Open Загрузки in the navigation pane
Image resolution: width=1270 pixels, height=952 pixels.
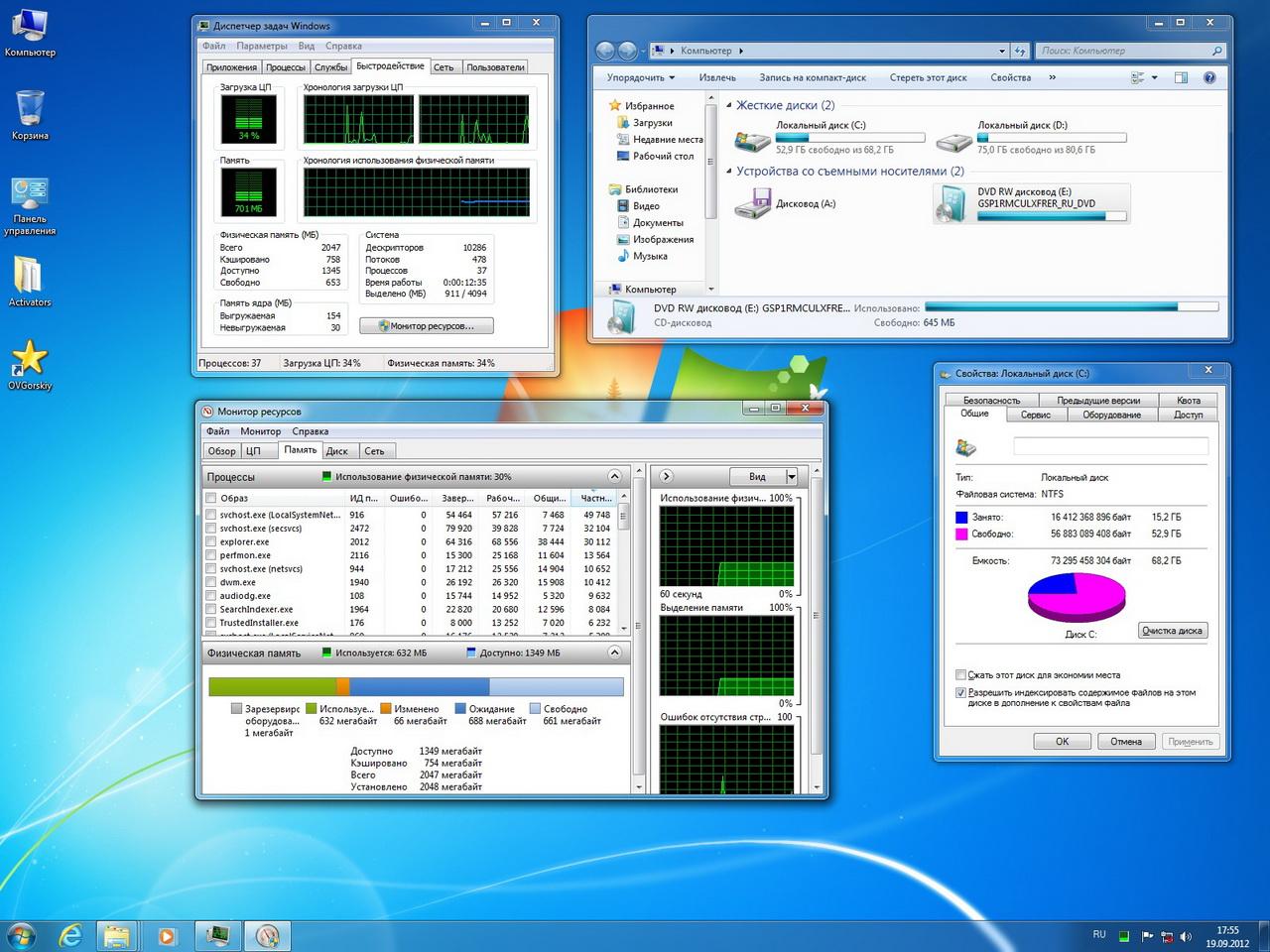click(x=652, y=123)
